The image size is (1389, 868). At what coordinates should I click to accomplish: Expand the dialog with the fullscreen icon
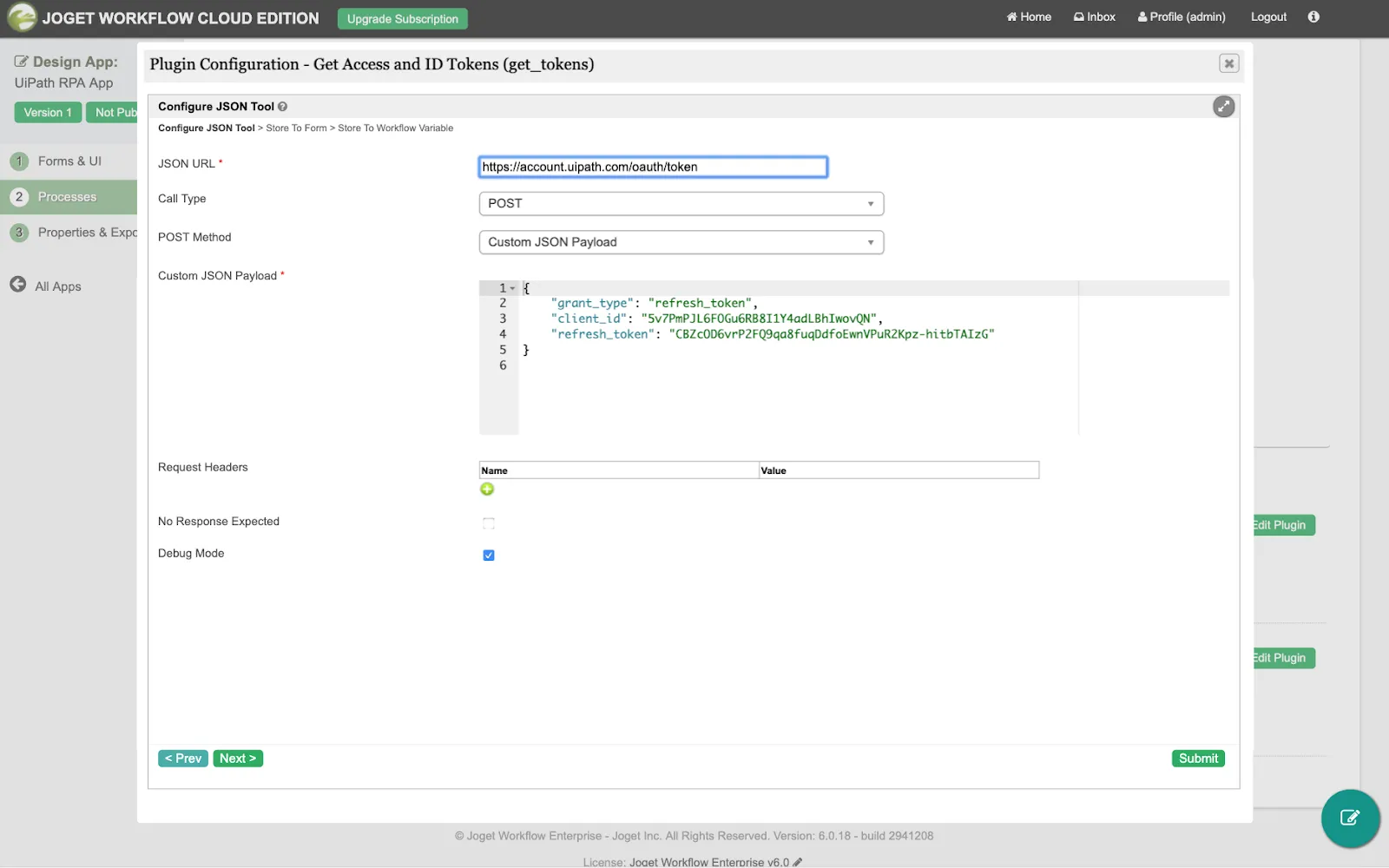pos(1223,106)
